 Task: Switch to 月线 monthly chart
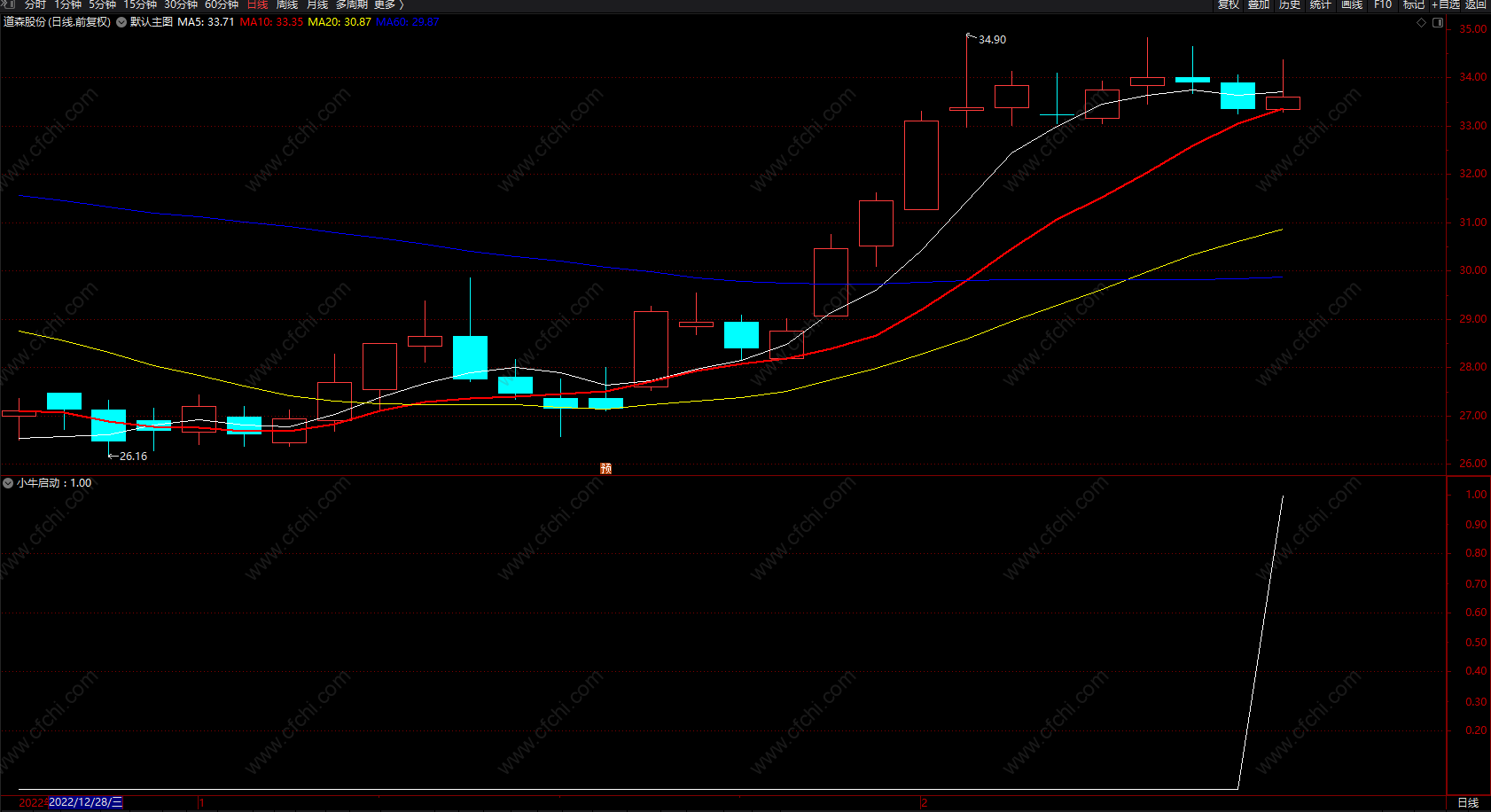(x=317, y=4)
